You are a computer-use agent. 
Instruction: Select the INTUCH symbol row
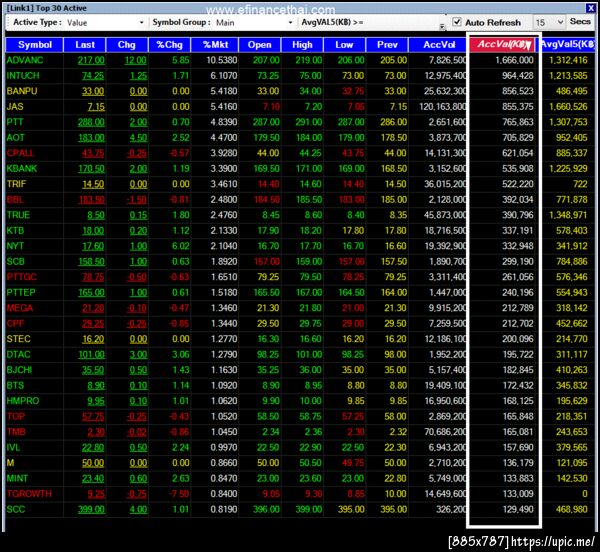(x=300, y=76)
